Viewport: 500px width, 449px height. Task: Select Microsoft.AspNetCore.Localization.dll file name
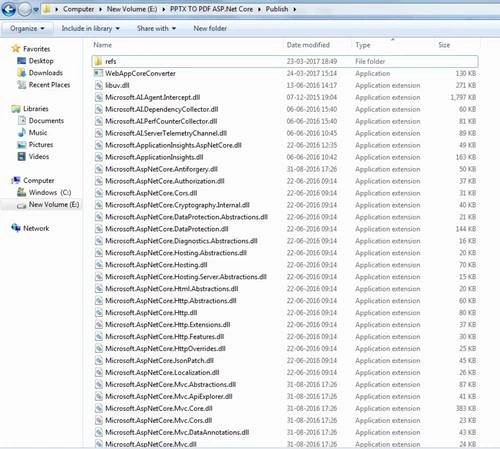[x=162, y=373]
